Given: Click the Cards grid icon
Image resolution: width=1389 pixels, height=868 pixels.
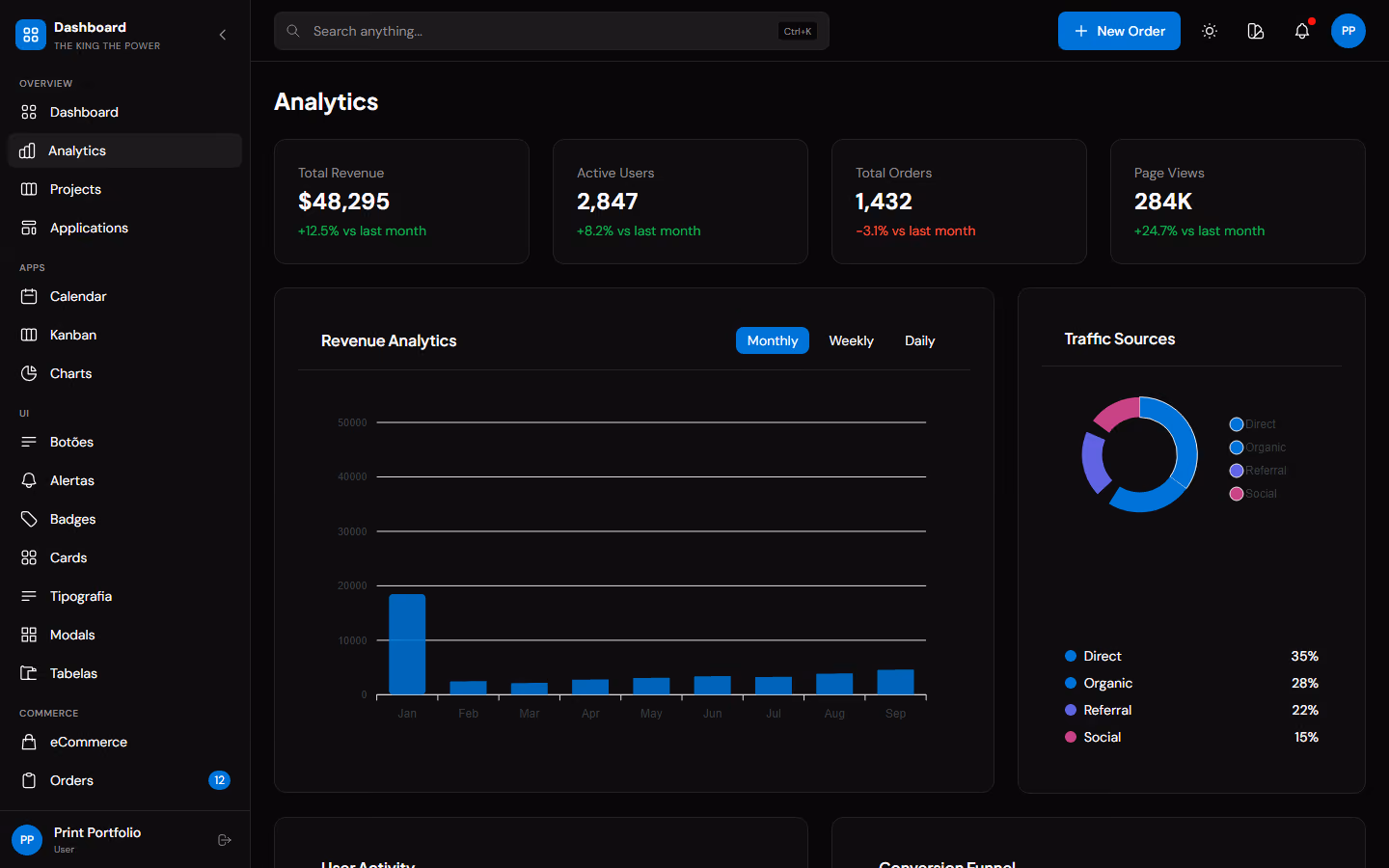Looking at the screenshot, I should (x=29, y=557).
